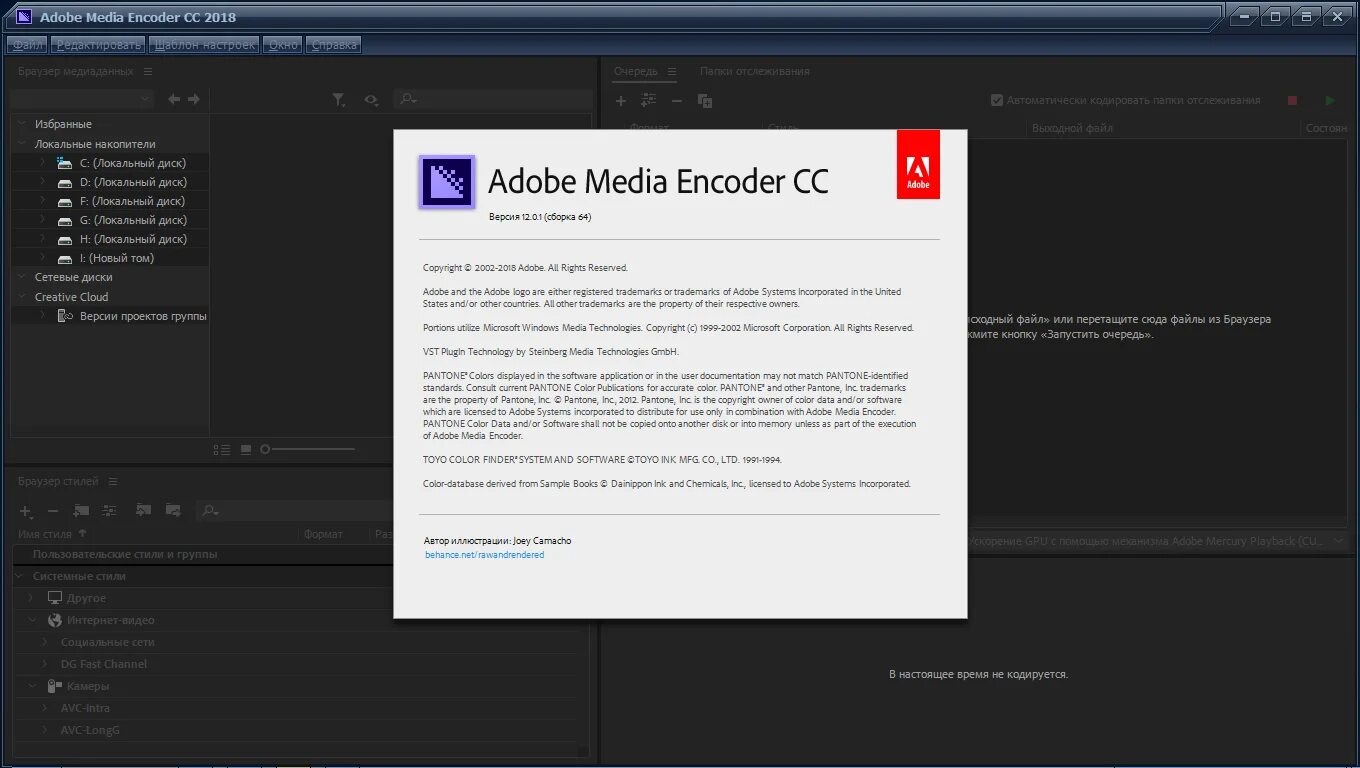Expand the F: (Локальный диск) drive
This screenshot has width=1360, height=768.
pos(43,201)
